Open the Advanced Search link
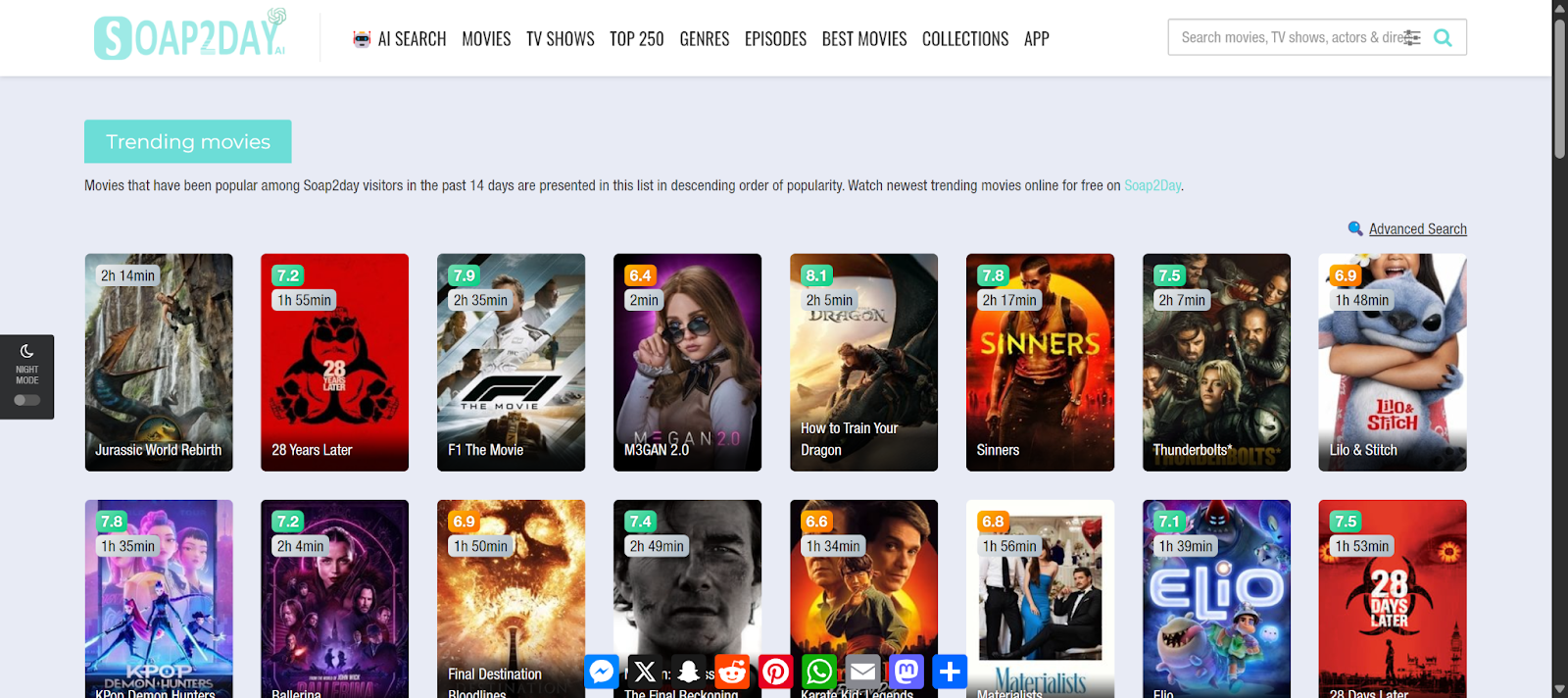The height and width of the screenshot is (698, 1568). pos(1418,228)
